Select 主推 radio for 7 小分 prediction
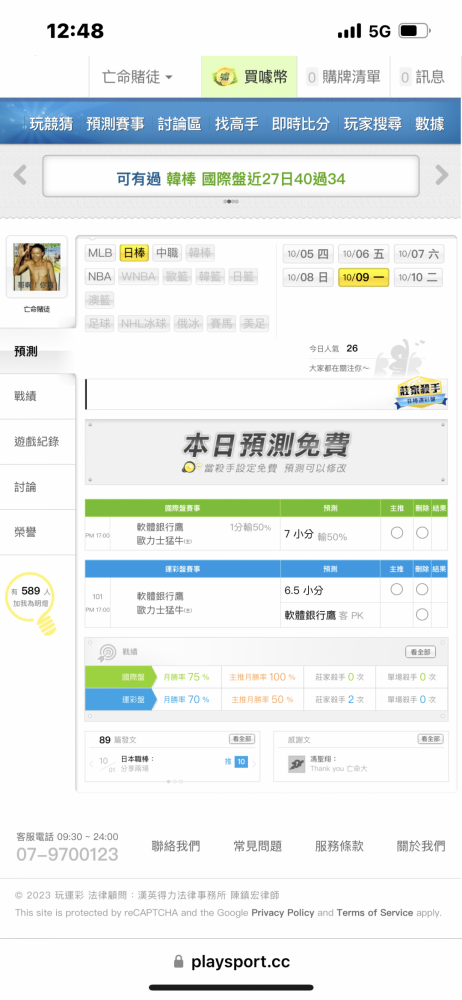Image resolution: width=462 pixels, height=1000 pixels. pos(397,533)
